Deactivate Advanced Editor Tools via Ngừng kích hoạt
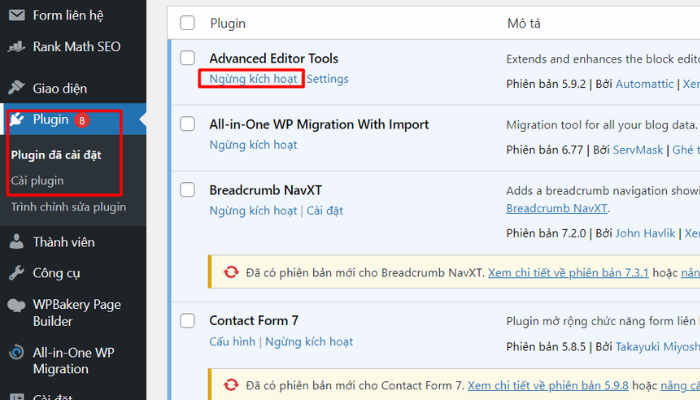Image resolution: width=700 pixels, height=400 pixels. [253, 79]
